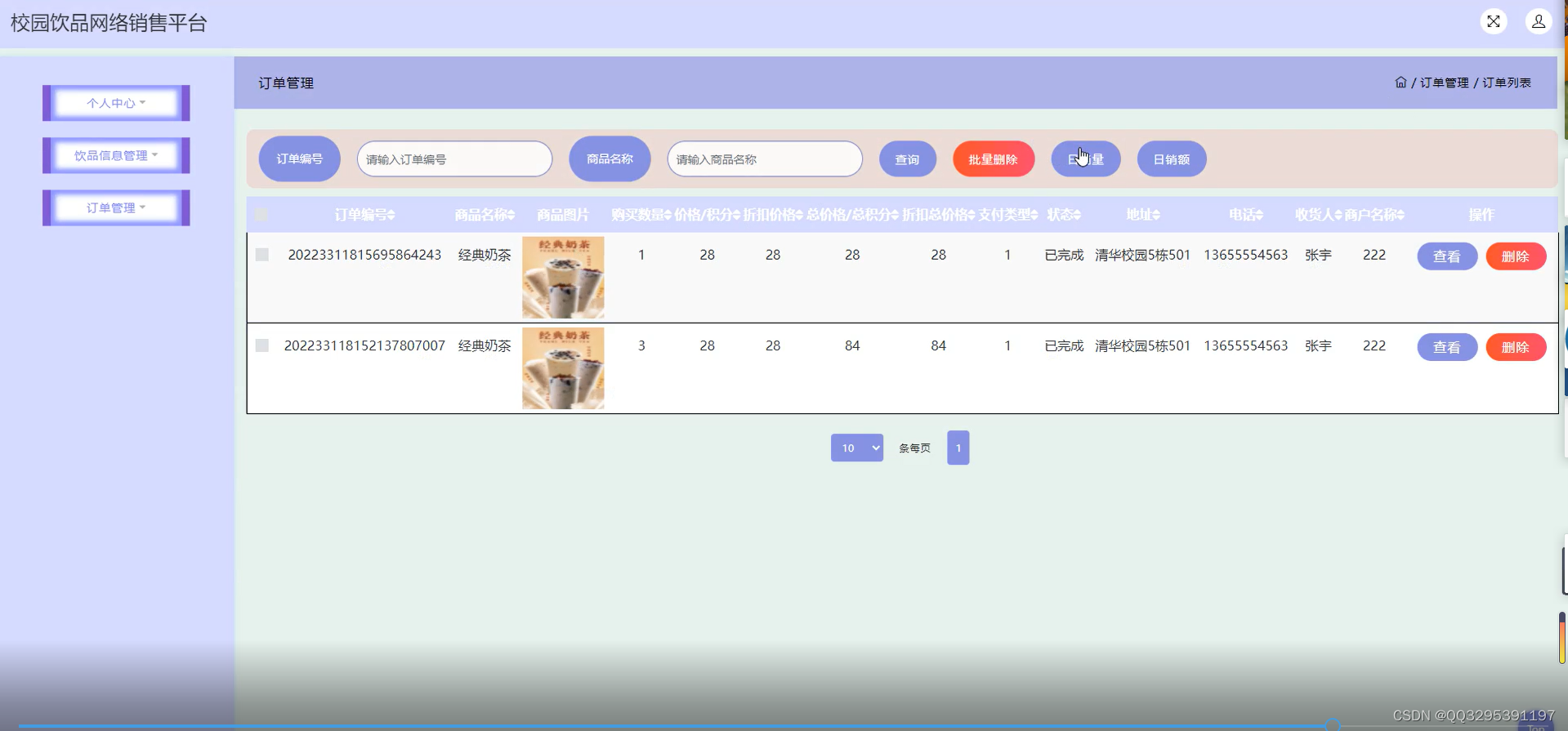Viewport: 1568px width, 731px height.
Task: View order 20223311815695864243 with 查看
Action: tap(1447, 256)
